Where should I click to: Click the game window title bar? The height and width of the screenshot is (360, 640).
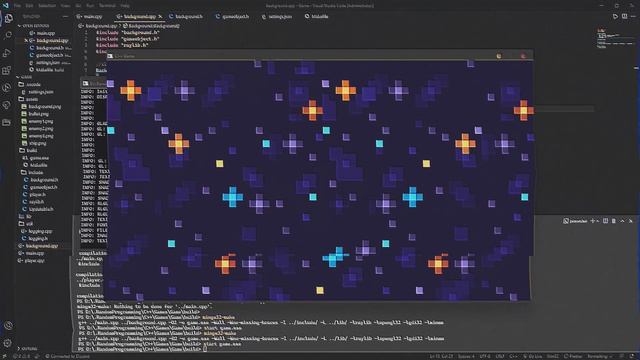coord(320,56)
